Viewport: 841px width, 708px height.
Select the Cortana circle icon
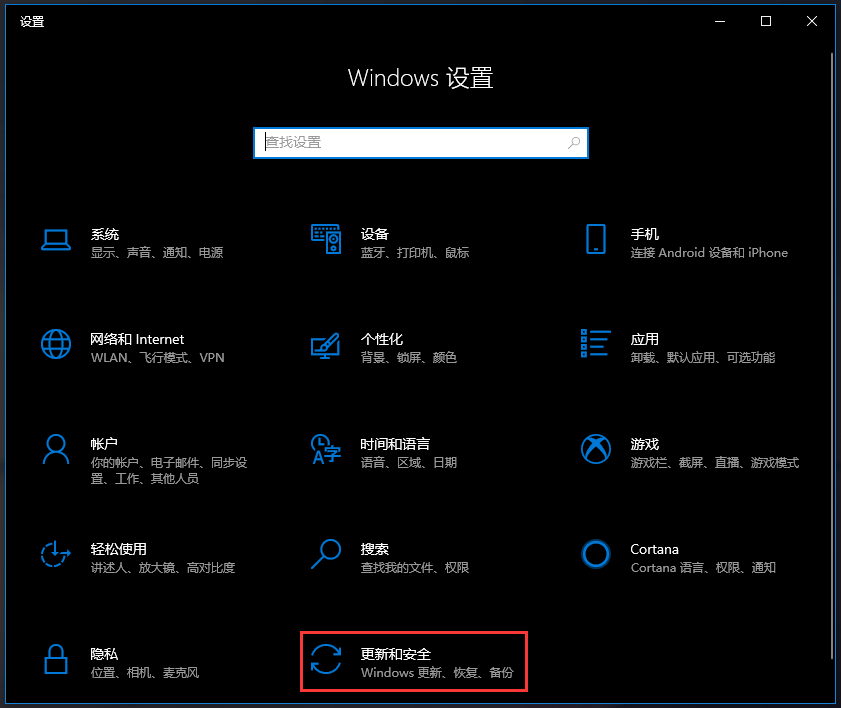click(x=596, y=554)
